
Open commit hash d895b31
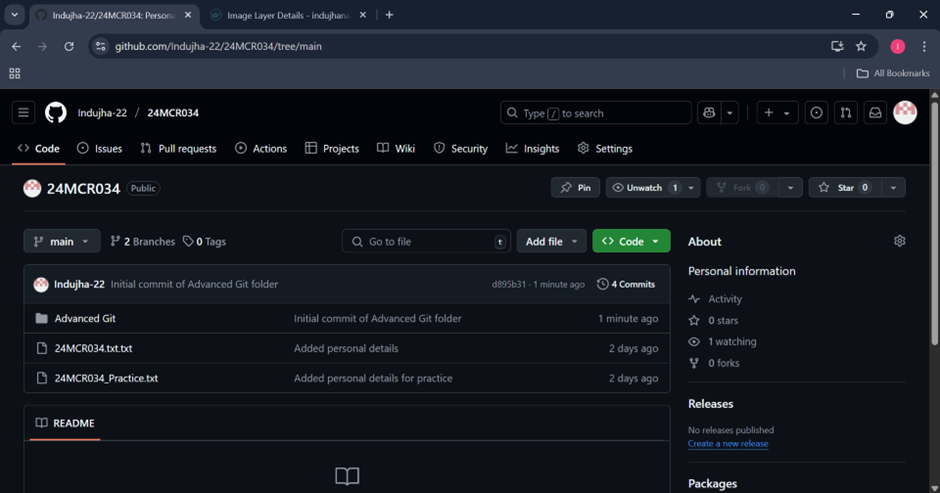[508, 284]
